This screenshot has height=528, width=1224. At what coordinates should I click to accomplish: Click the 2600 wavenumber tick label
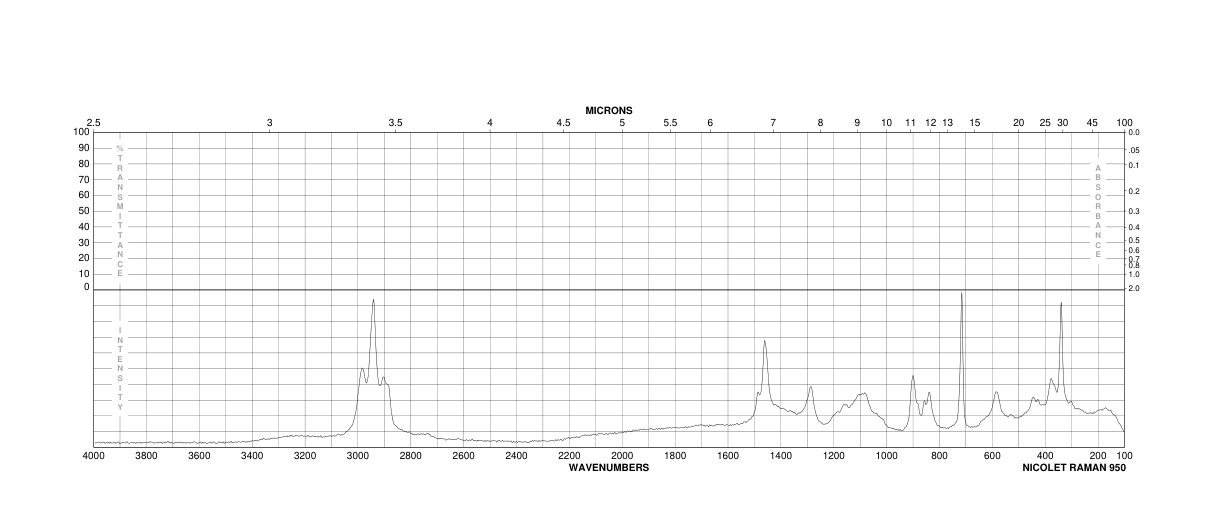pos(463,456)
